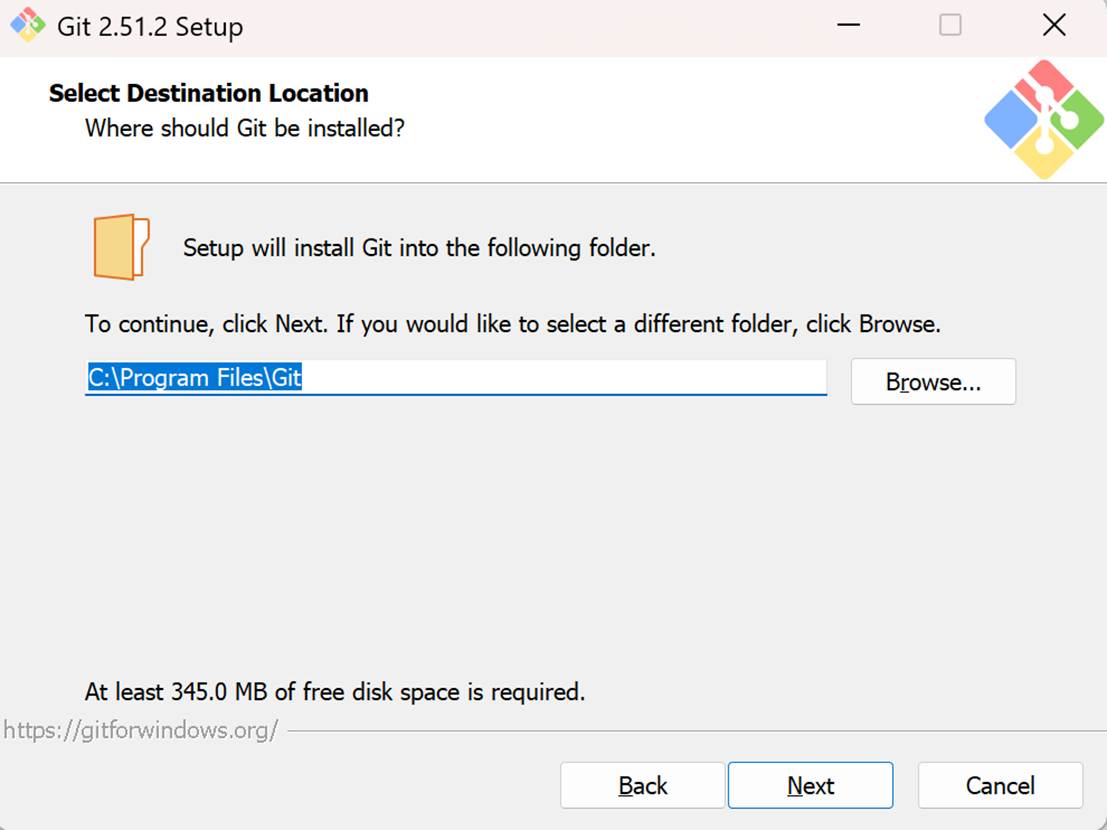Click the 'Select Destination Location' heading
This screenshot has height=830, width=1107.
coord(208,93)
